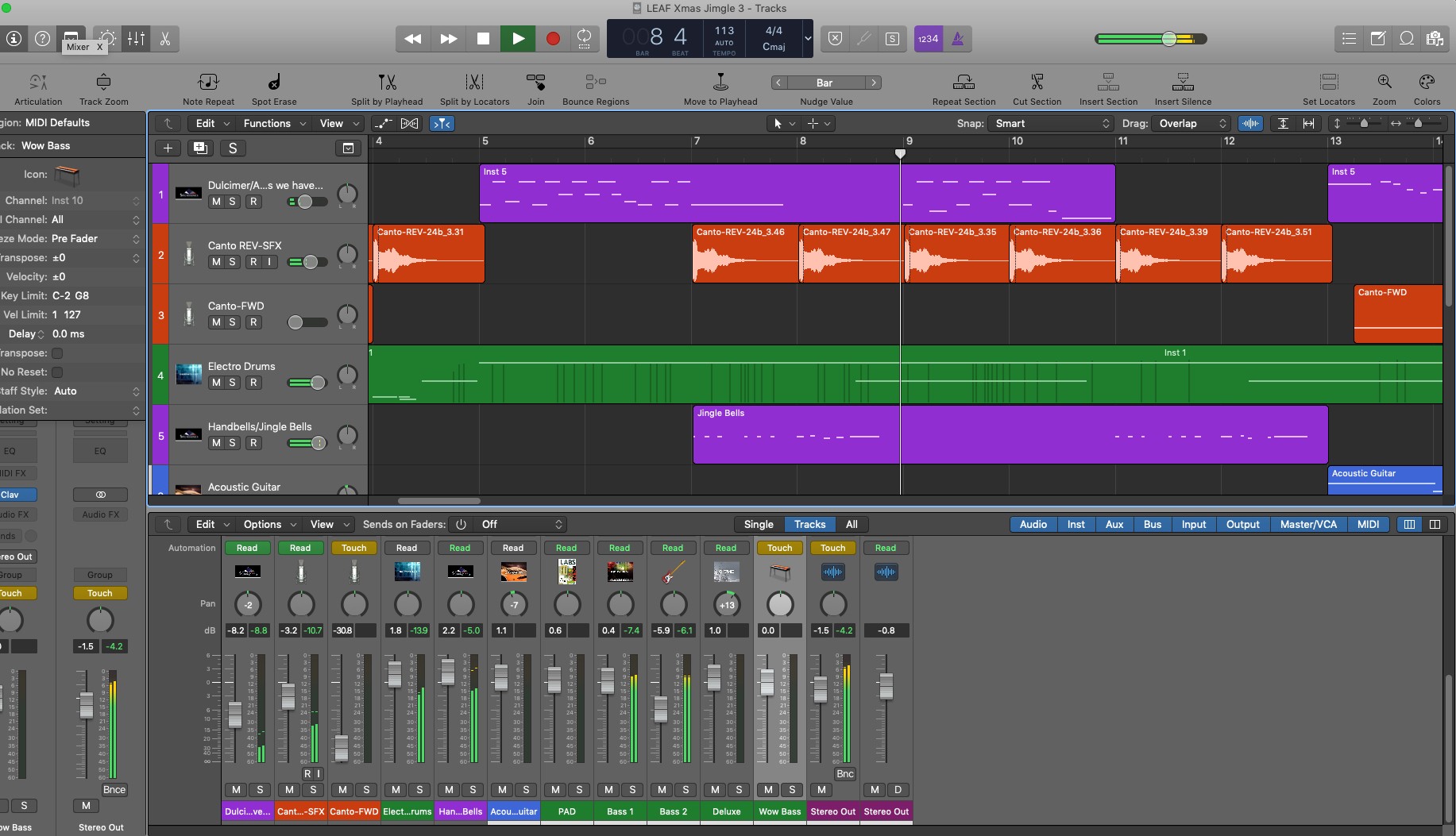Screen dimensions: 1456x836
Task: Click the Set Locators icon
Action: tap(1328, 83)
